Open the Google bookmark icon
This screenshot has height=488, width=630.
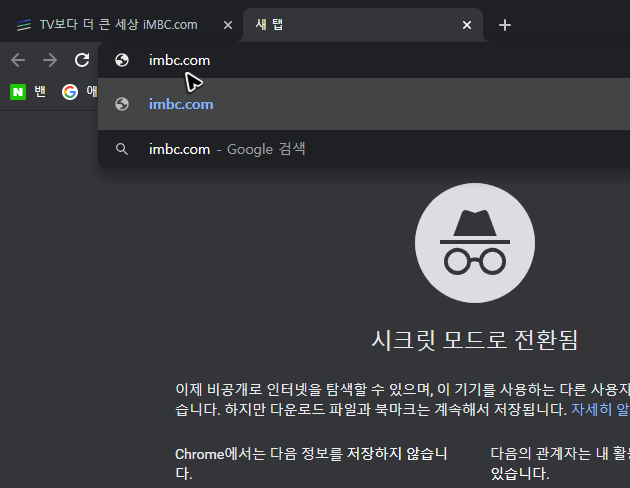click(x=70, y=92)
